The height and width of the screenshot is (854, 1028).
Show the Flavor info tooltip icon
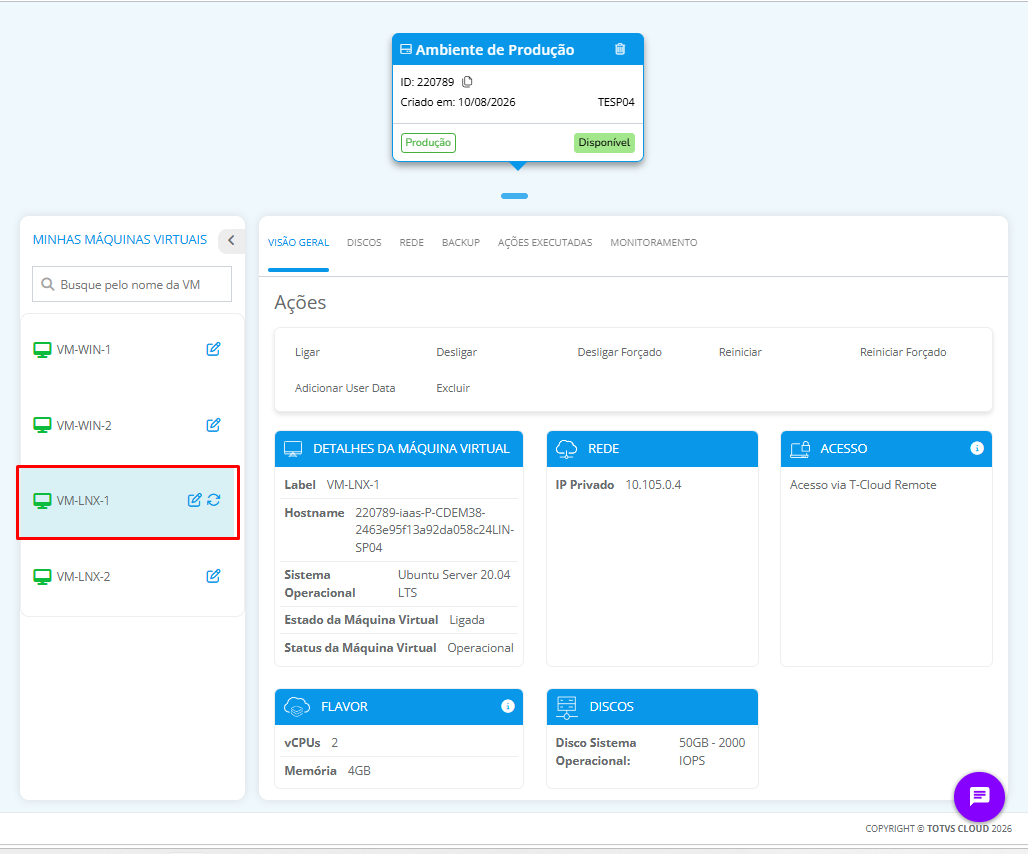click(507, 706)
